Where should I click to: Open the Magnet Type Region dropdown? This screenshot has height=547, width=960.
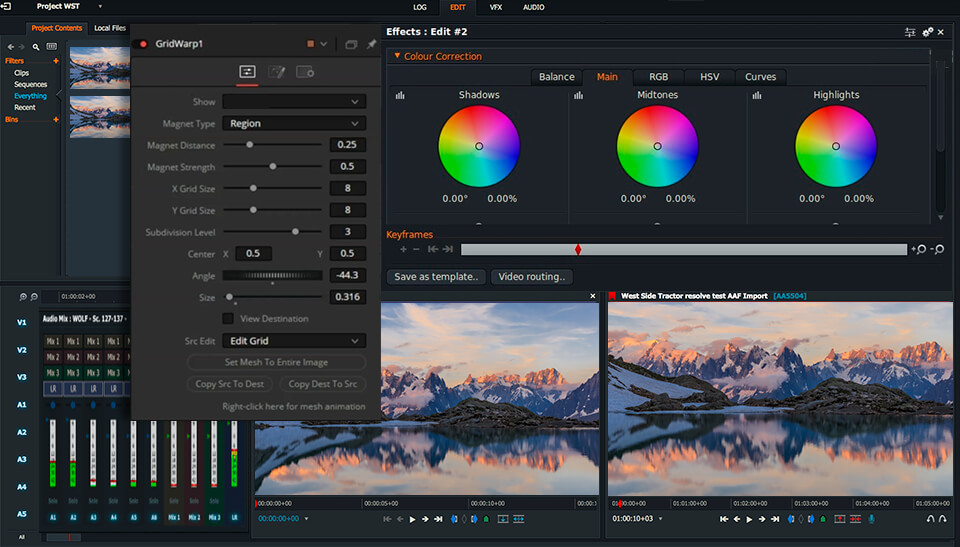(294, 123)
